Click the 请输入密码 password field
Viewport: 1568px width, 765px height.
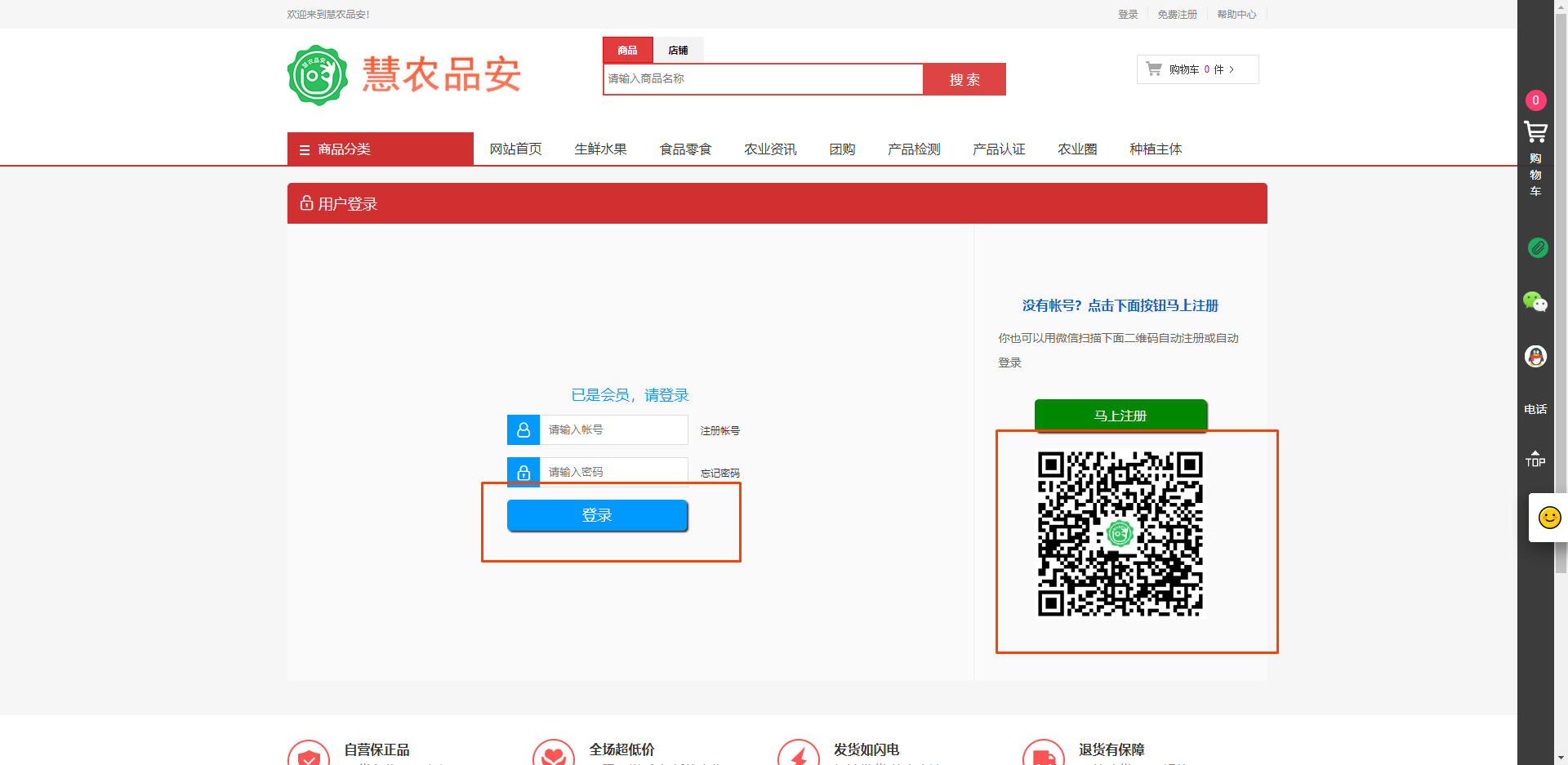pyautogui.click(x=613, y=472)
